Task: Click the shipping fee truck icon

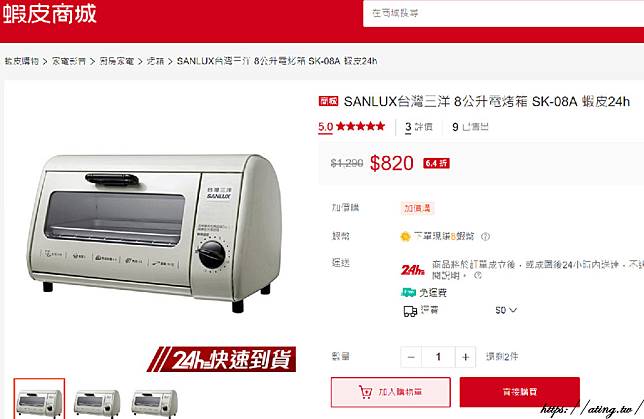Action: click(410, 311)
